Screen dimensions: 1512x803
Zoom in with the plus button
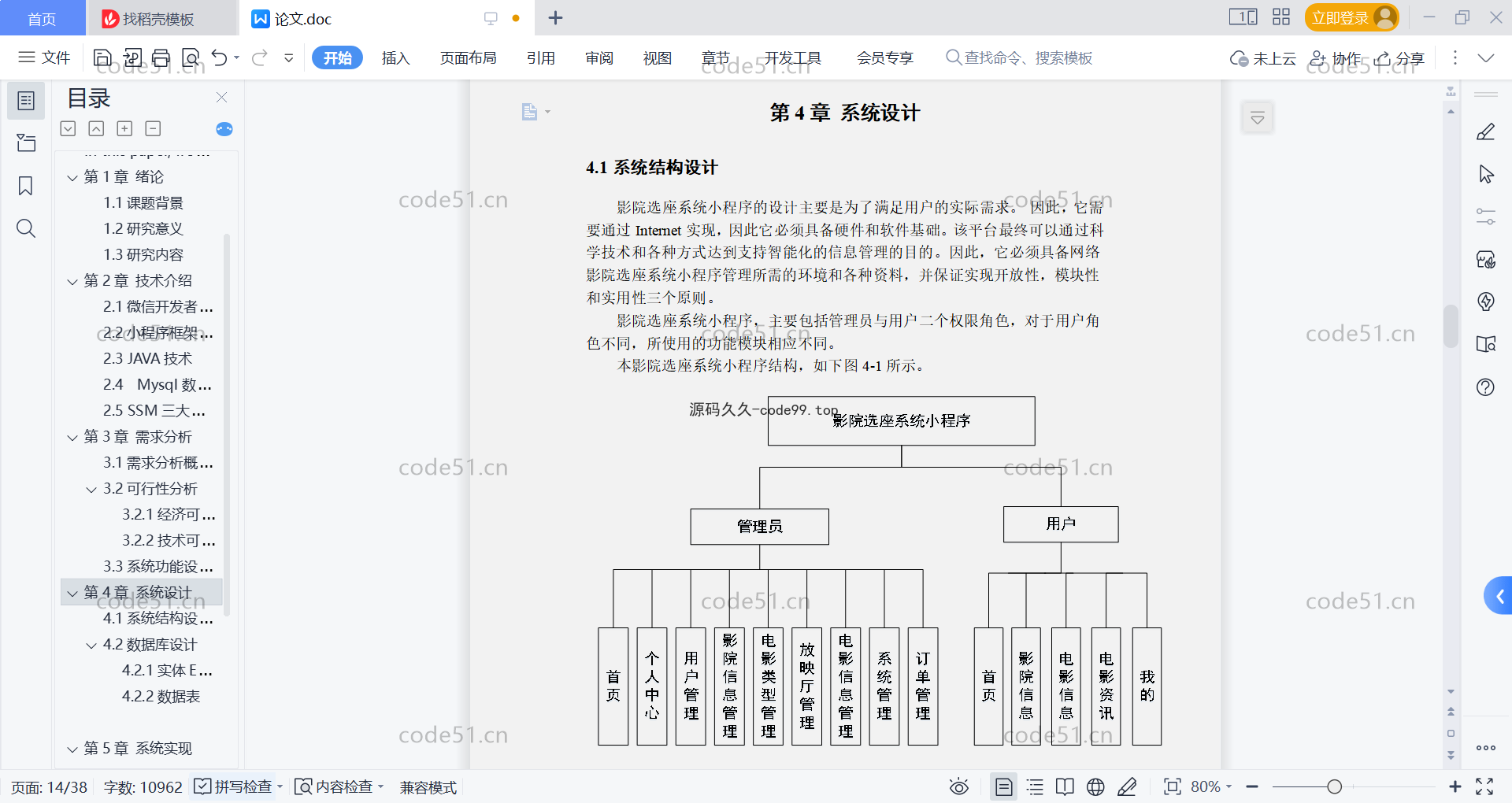click(1455, 786)
